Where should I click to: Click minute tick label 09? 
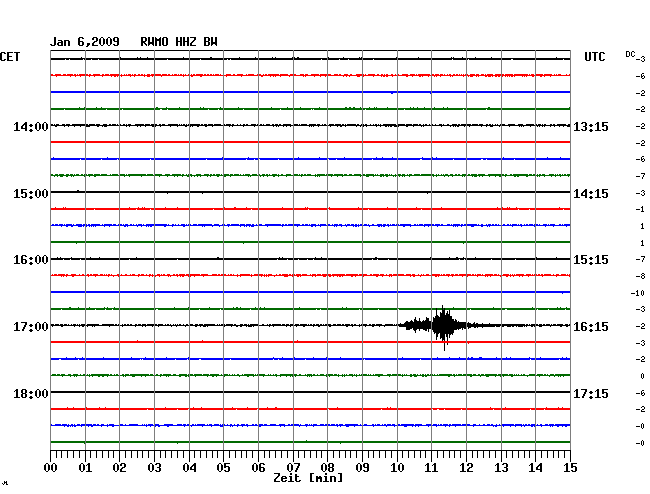pos(362,467)
